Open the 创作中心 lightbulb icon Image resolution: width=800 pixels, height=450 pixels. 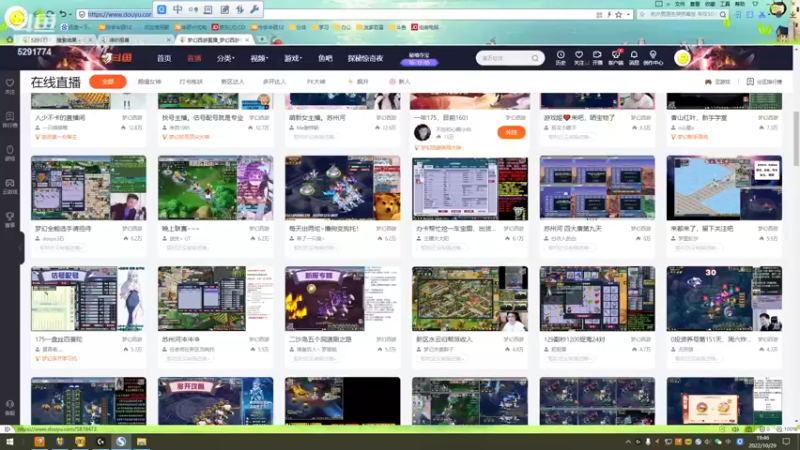click(653, 57)
